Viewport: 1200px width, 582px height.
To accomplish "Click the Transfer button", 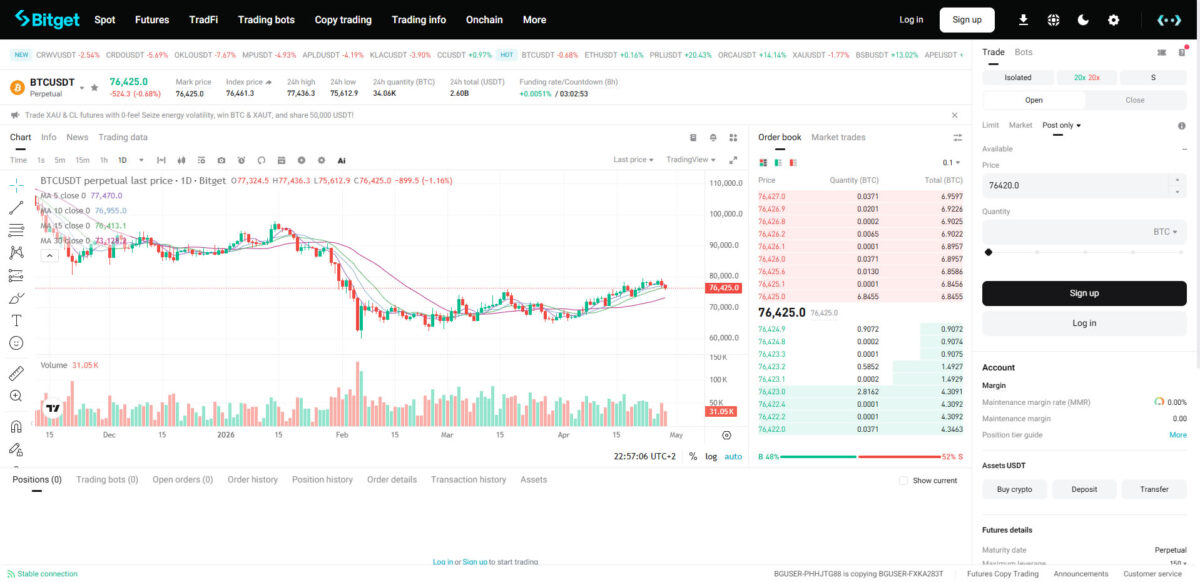I will tap(1153, 489).
